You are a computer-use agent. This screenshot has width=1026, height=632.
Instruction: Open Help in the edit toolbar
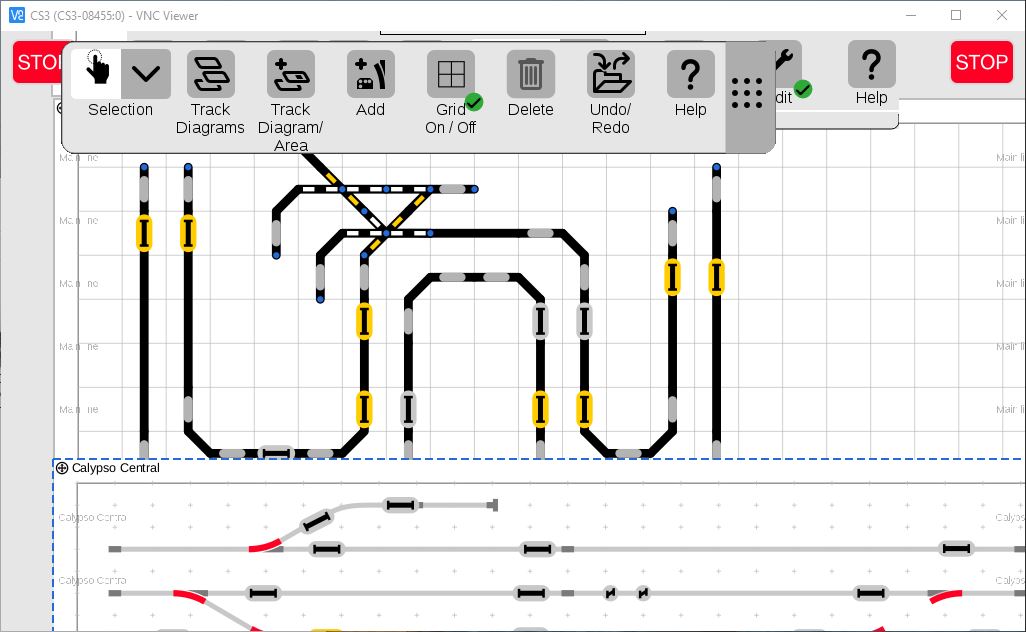[690, 74]
